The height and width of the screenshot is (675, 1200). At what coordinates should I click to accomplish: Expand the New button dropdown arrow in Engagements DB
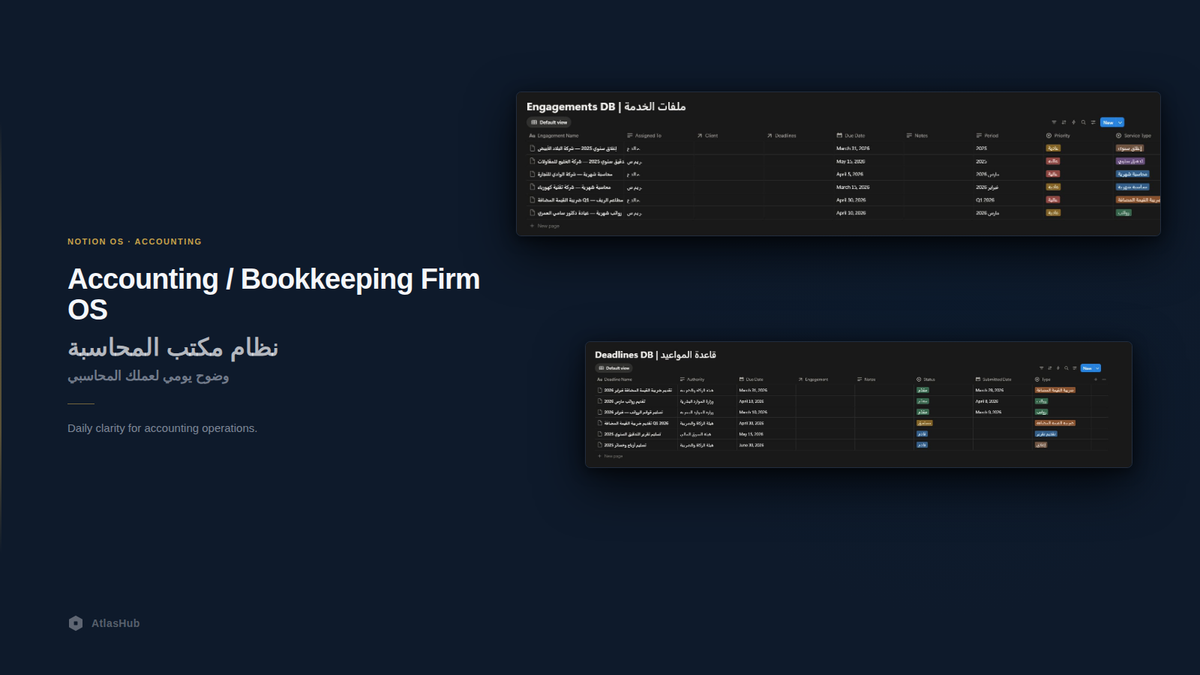click(x=1120, y=122)
